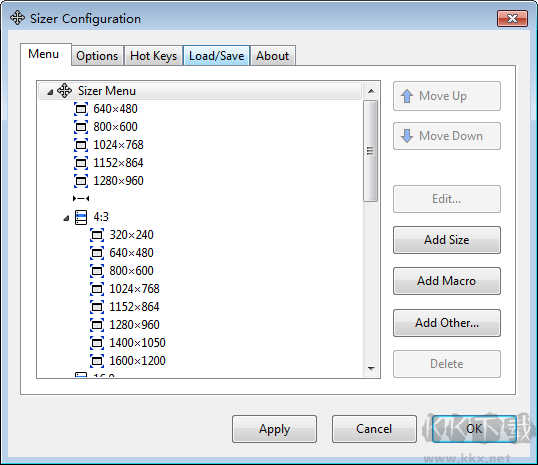Image resolution: width=538 pixels, height=465 pixels.
Task: Select the Sizer Menu root icon
Action: point(65,91)
